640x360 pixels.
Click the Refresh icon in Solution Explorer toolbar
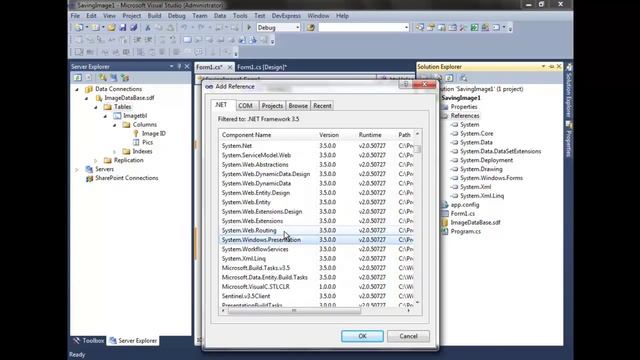tap(449, 78)
